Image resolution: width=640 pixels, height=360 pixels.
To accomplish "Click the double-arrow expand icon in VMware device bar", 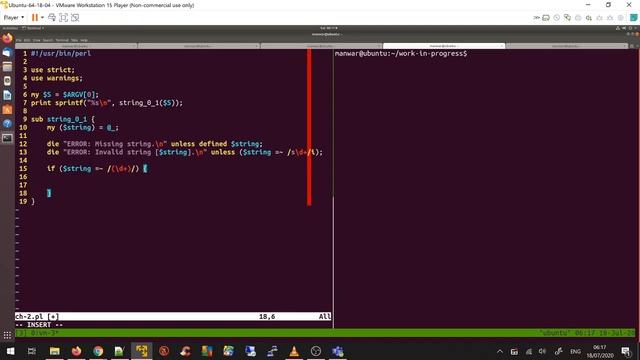I will pyautogui.click(x=536, y=18).
